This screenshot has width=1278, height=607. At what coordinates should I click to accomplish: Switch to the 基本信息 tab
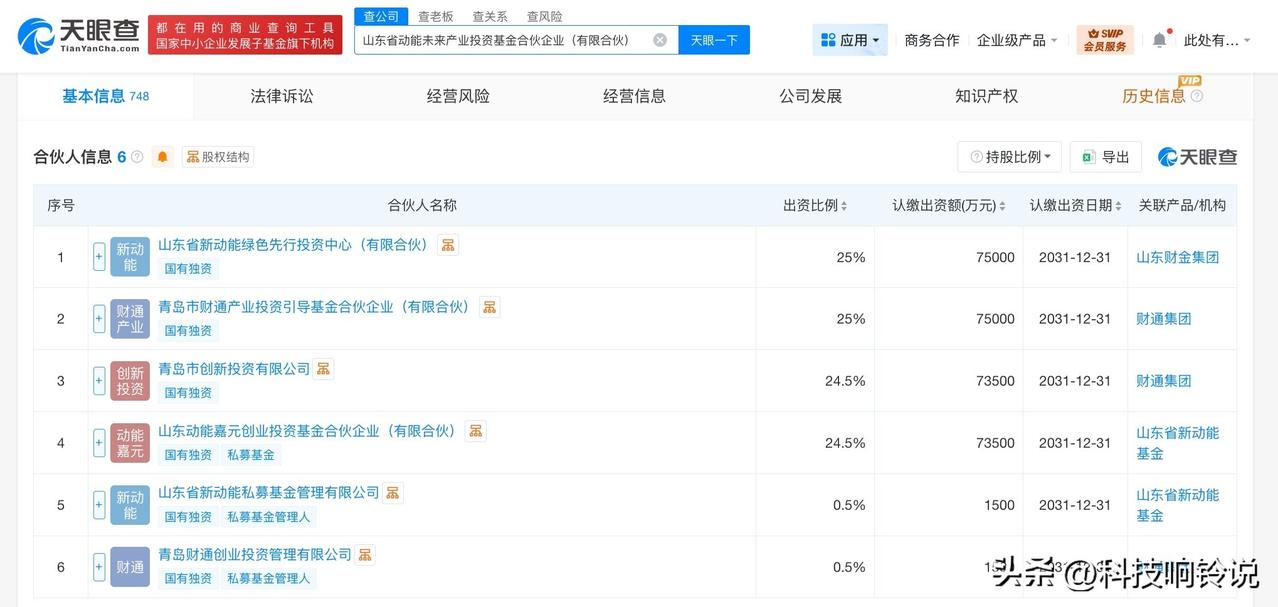point(105,96)
